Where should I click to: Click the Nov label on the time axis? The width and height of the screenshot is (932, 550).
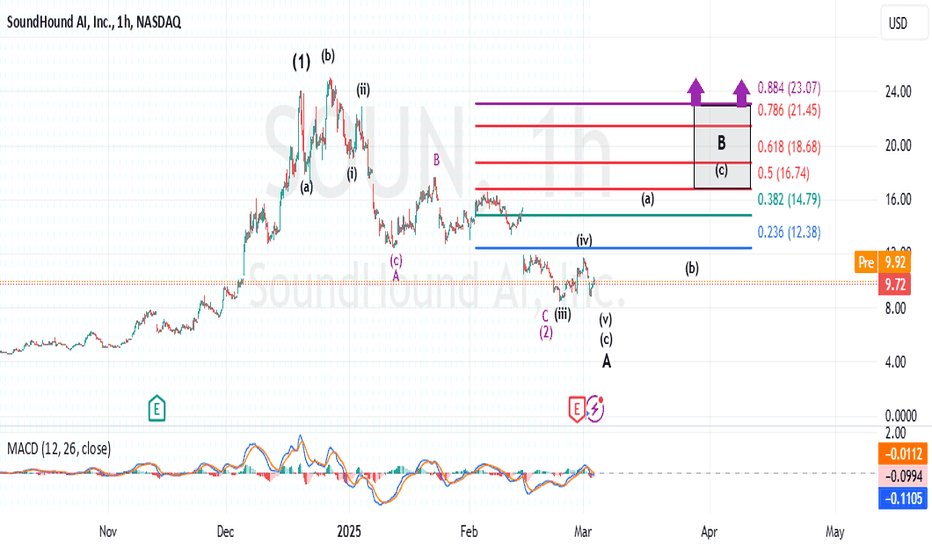[108, 532]
